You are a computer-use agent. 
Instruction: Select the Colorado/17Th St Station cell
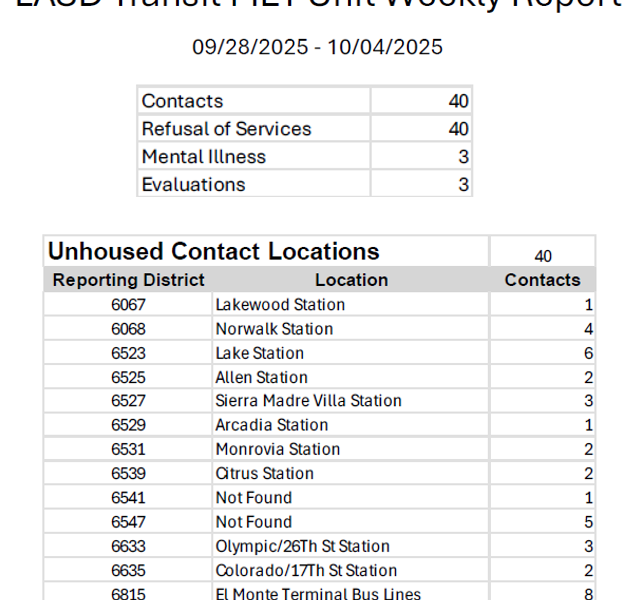coord(306,570)
